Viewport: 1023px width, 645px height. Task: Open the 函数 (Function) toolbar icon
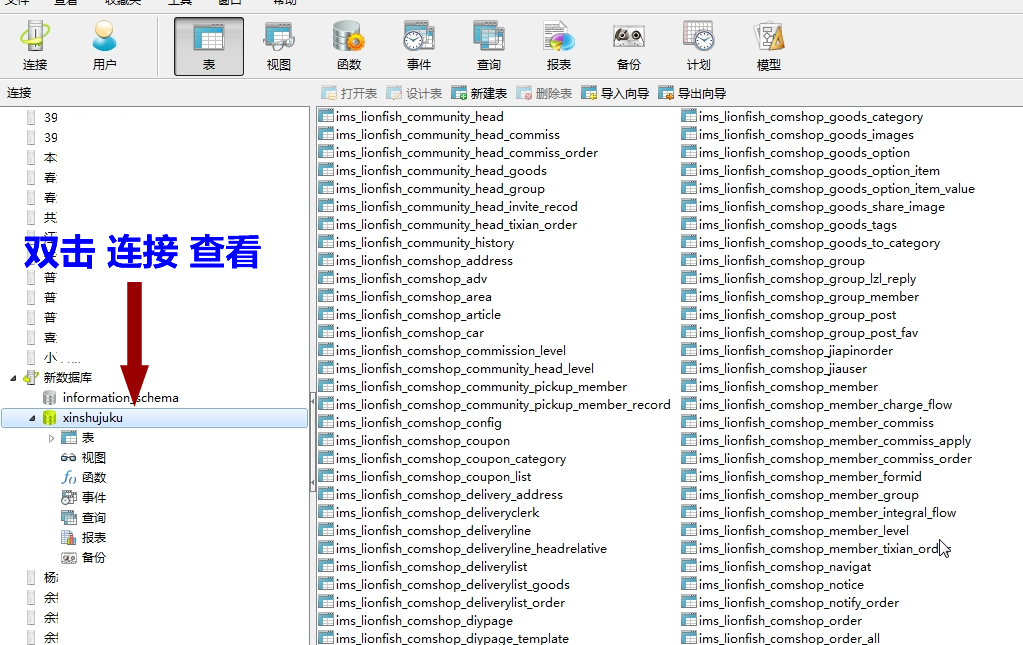pos(349,46)
